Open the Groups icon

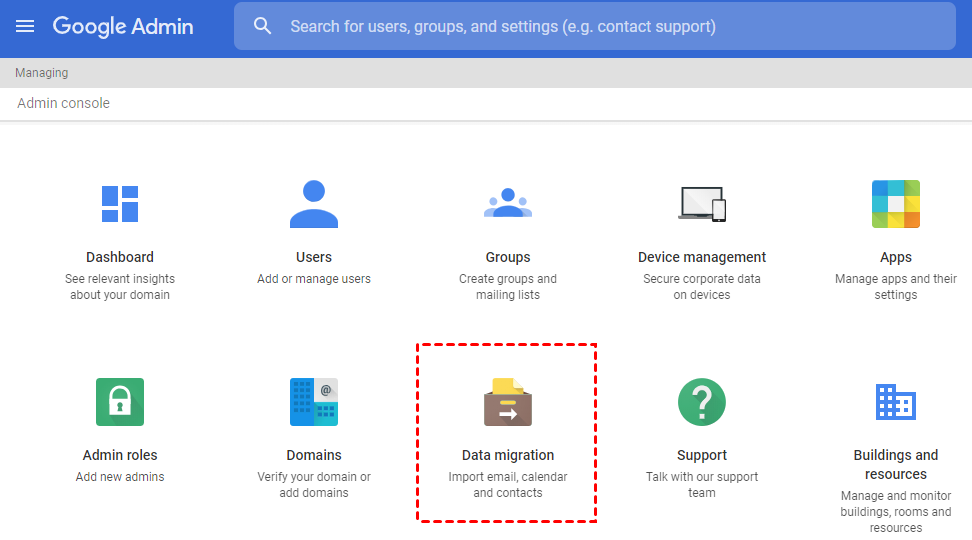508,203
